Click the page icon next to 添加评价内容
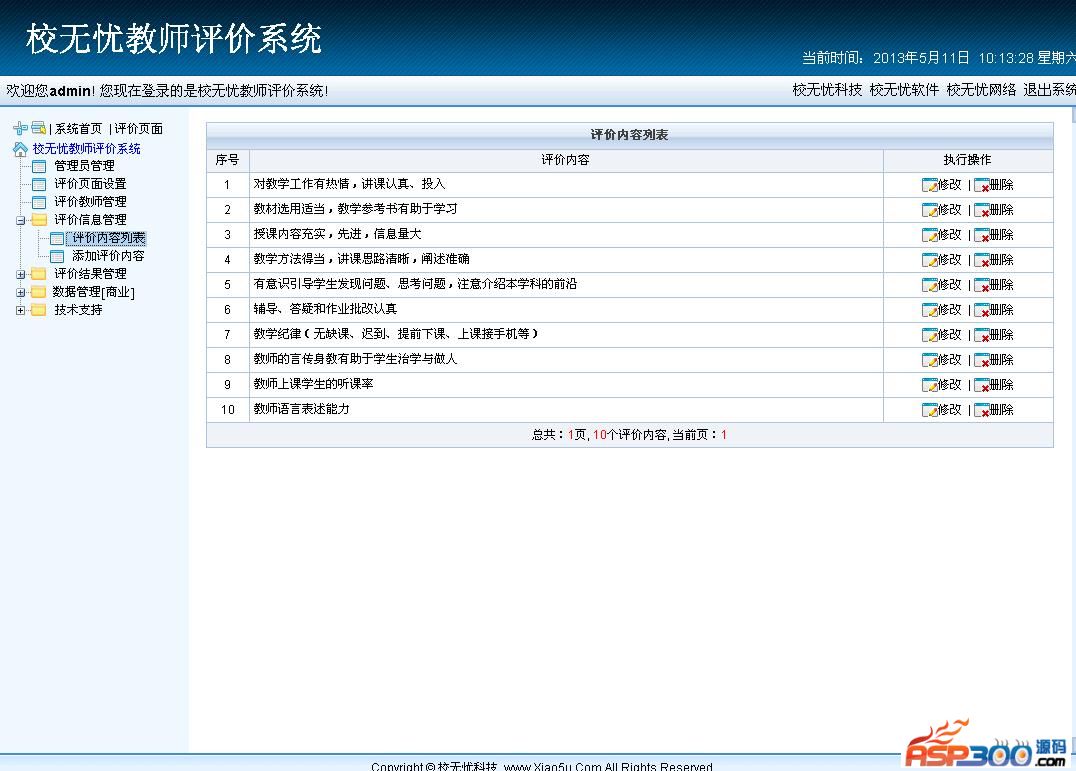Image resolution: width=1076 pixels, height=771 pixels. [57, 256]
